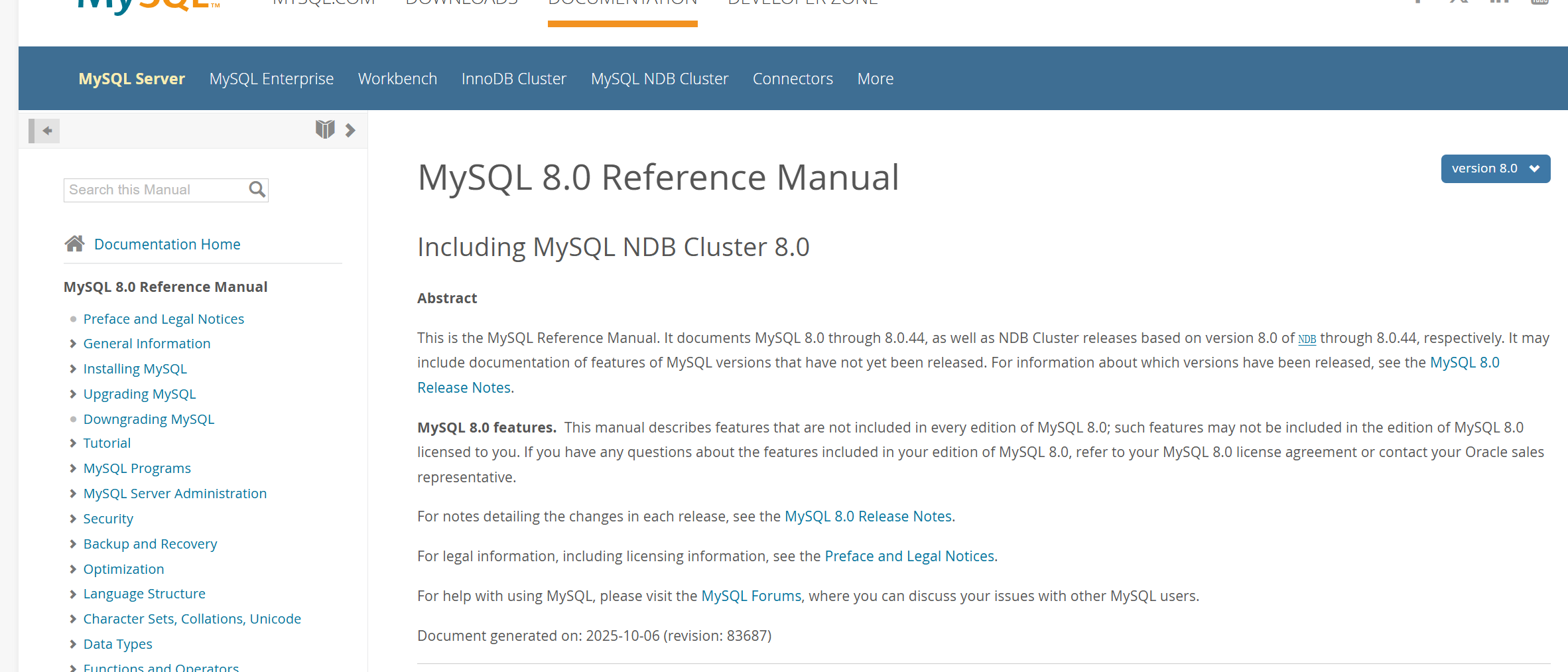Go to InnoDB Cluster tab
The image size is (1568, 672).
(x=514, y=79)
